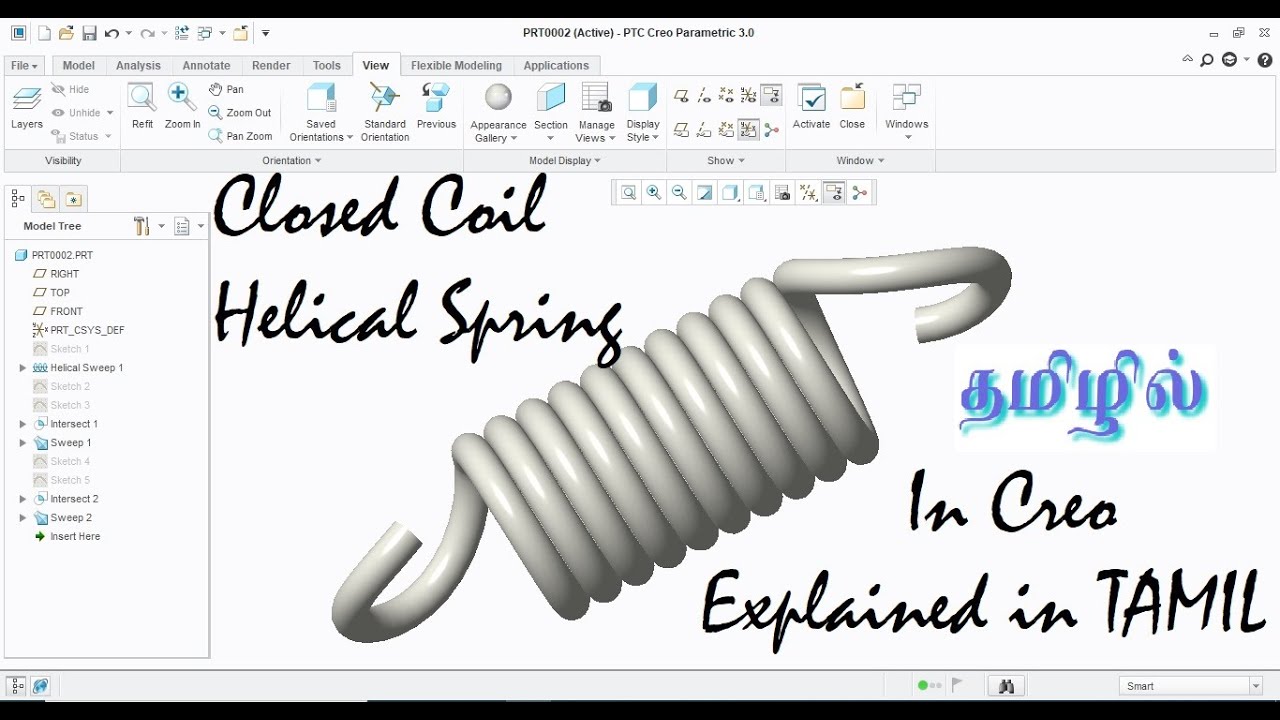Apply Standard Orientation
1280x720 pixels.
[x=385, y=113]
